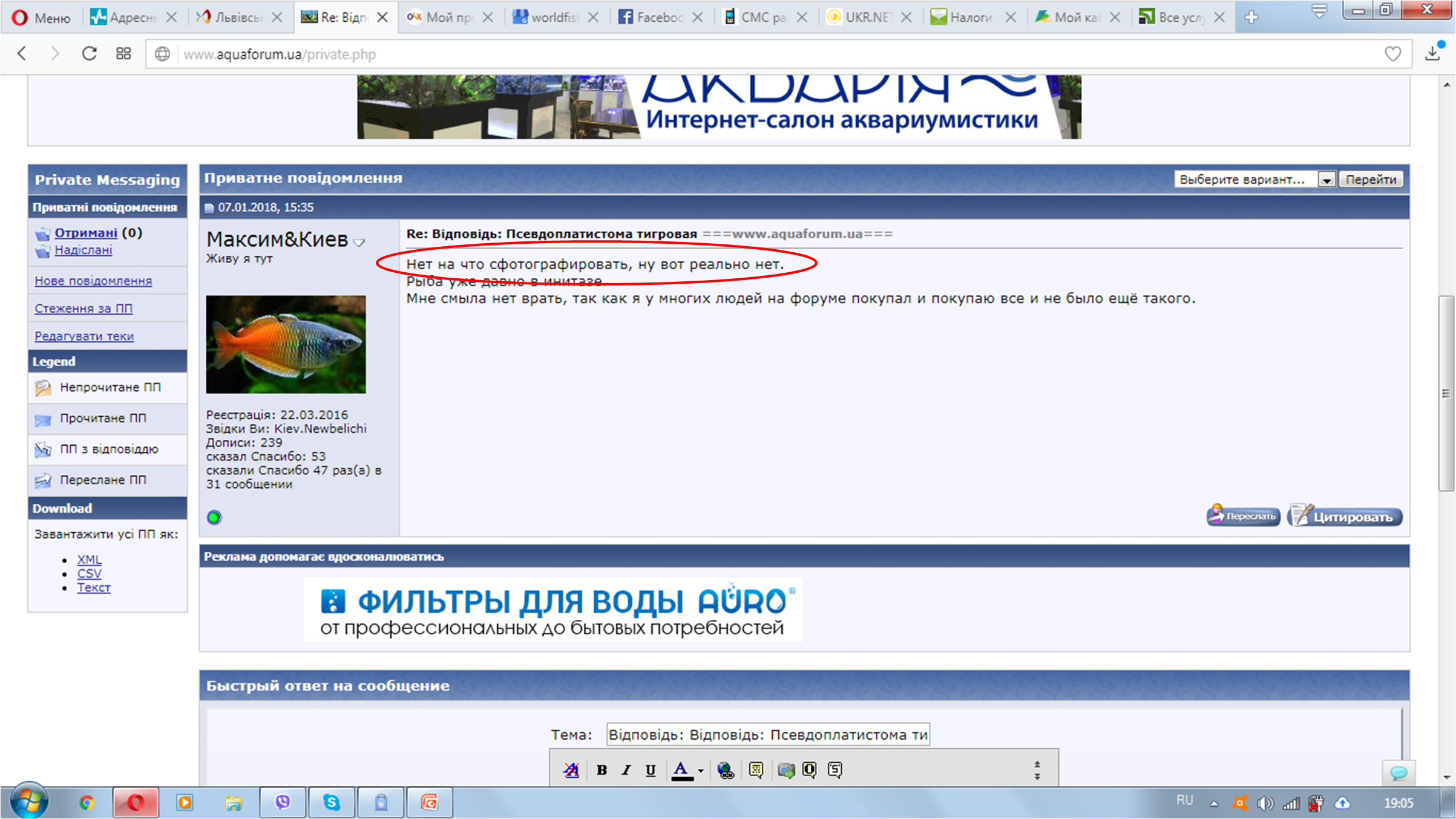
Task: Click the heart bookmark icon in address bar
Action: pos(1392,54)
